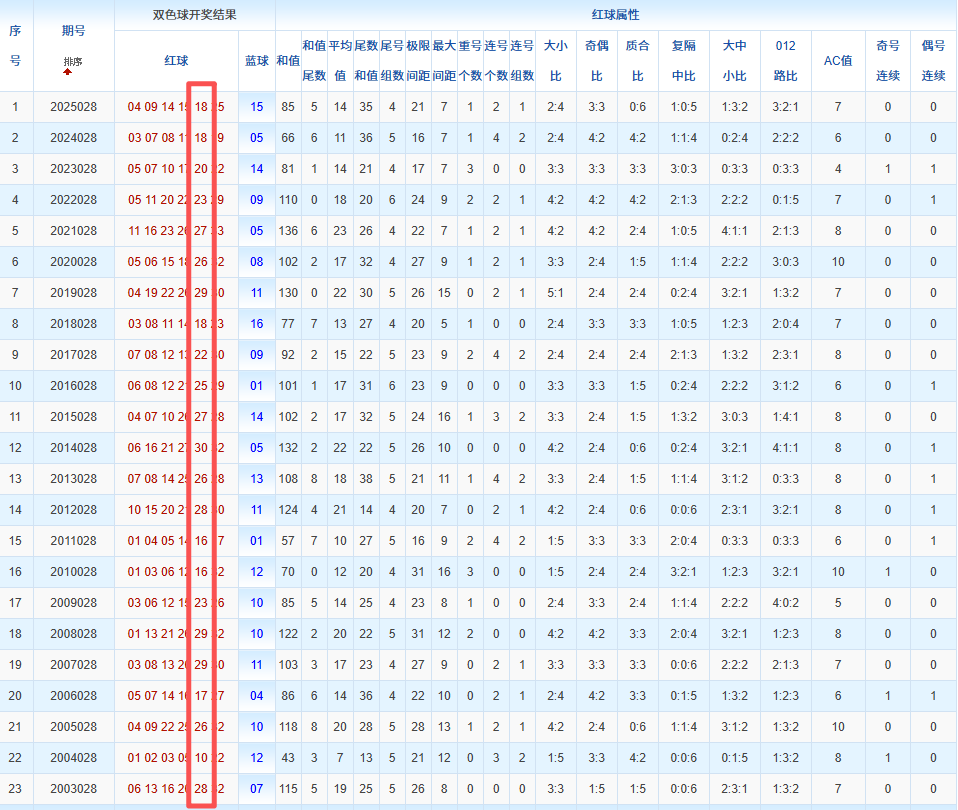Viewport: 958px width, 810px height.
Task: Click the 排序 sort label
Action: click(x=73, y=62)
